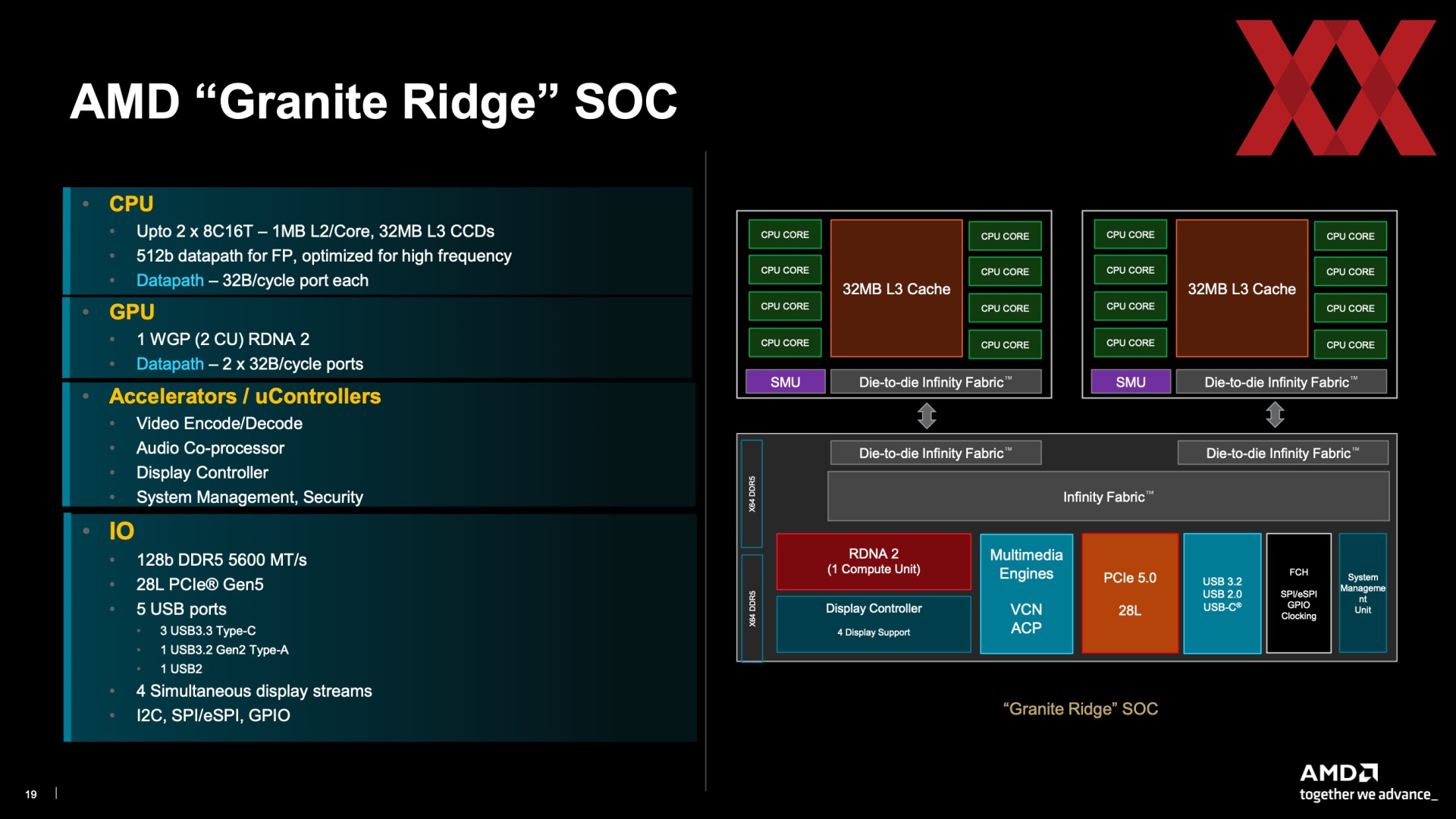Click the AMD logo in the corner
Viewport: 1456px width, 819px height.
pos(1338,773)
